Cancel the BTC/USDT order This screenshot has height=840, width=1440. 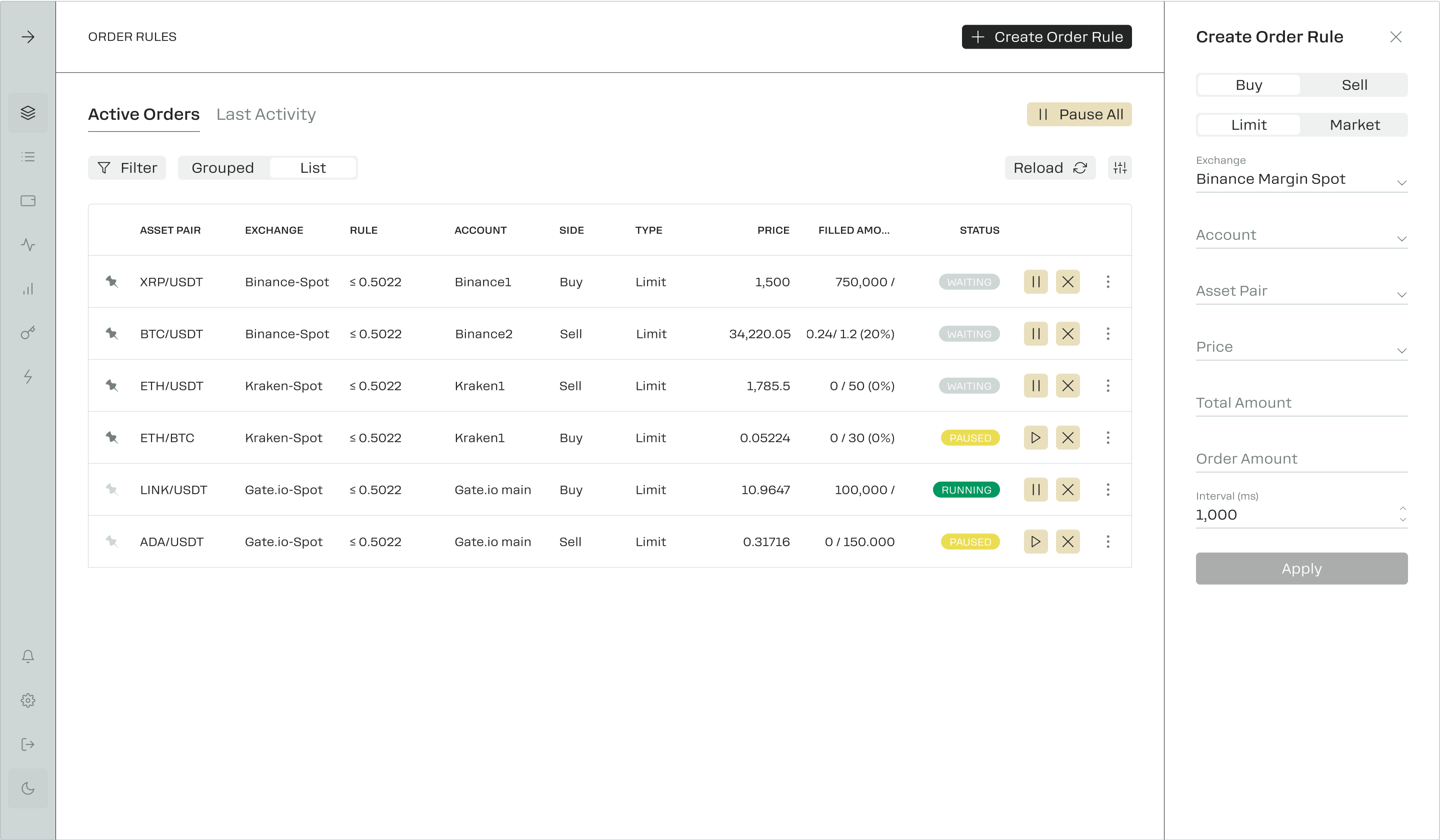(1067, 334)
